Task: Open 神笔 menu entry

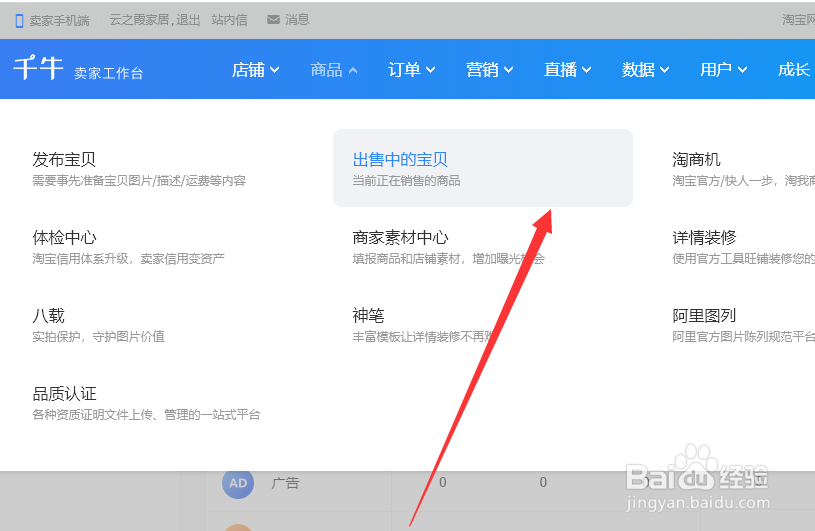Action: 369,315
